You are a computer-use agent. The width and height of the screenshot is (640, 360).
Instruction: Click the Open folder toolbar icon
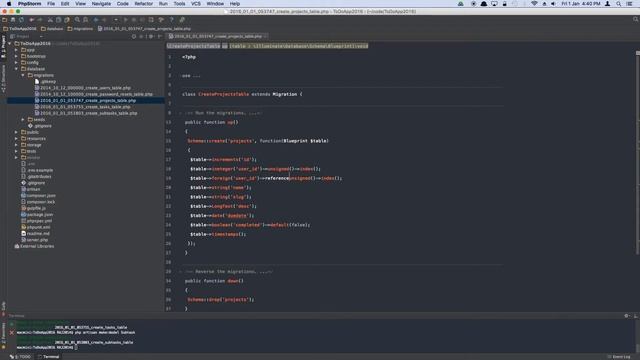pyautogui.click(x=4, y=20)
